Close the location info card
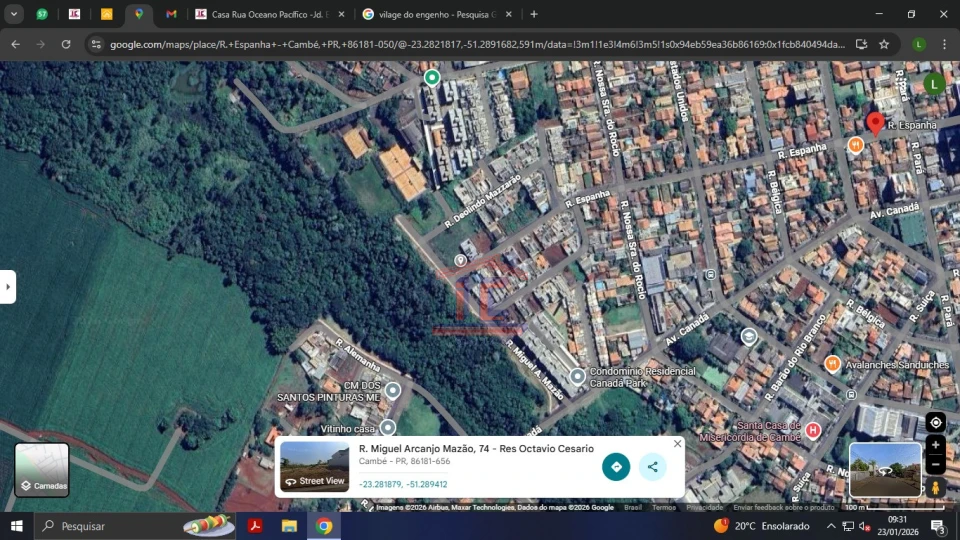Image resolution: width=960 pixels, height=540 pixels. 677,444
